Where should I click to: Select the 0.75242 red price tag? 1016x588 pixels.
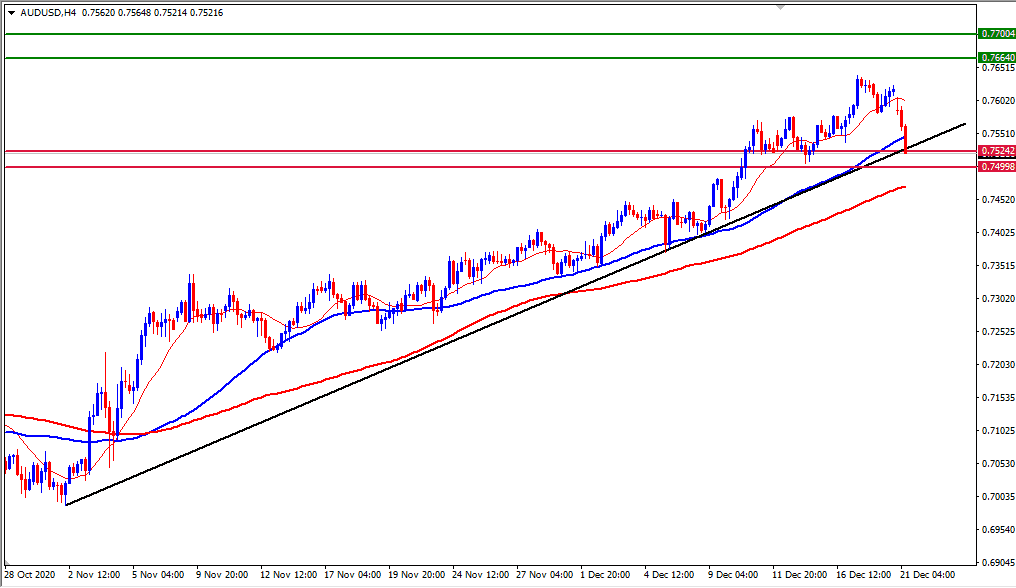pos(996,151)
